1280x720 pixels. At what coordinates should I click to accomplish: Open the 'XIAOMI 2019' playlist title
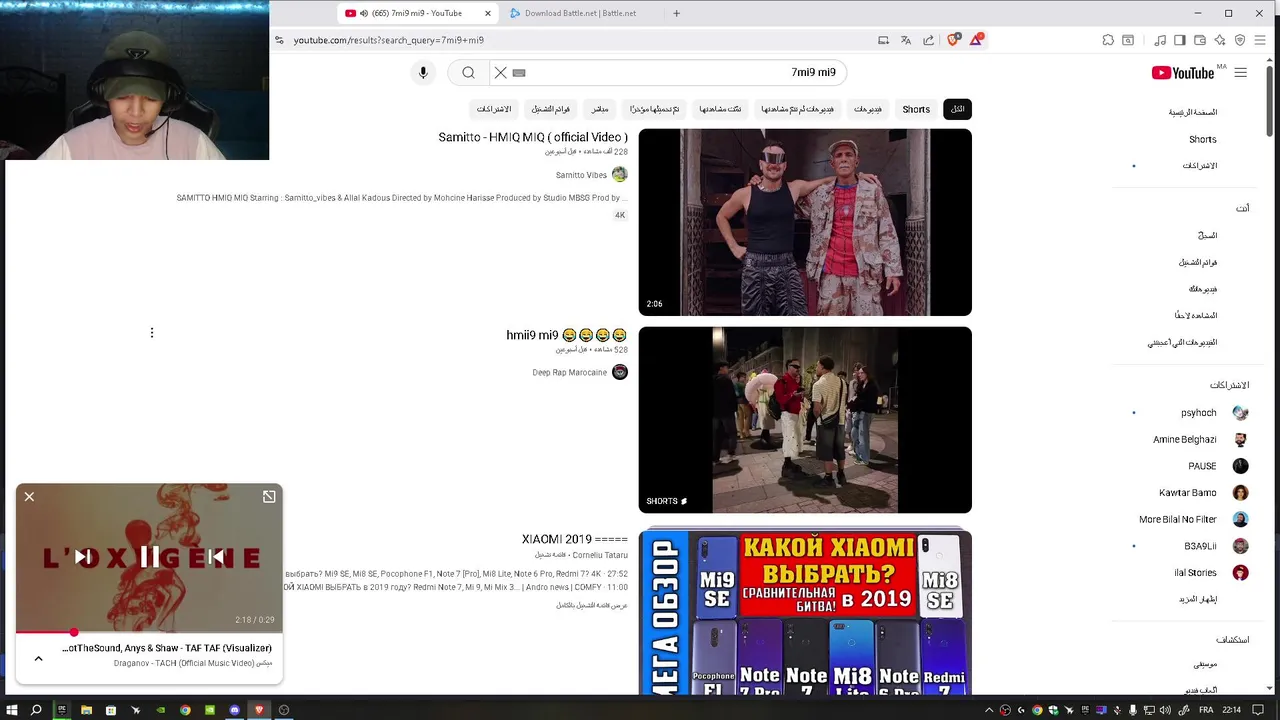(x=575, y=539)
